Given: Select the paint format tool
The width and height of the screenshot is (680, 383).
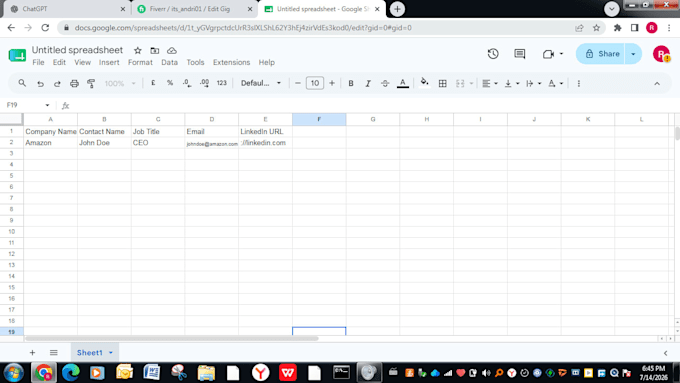Looking at the screenshot, I should (91, 83).
